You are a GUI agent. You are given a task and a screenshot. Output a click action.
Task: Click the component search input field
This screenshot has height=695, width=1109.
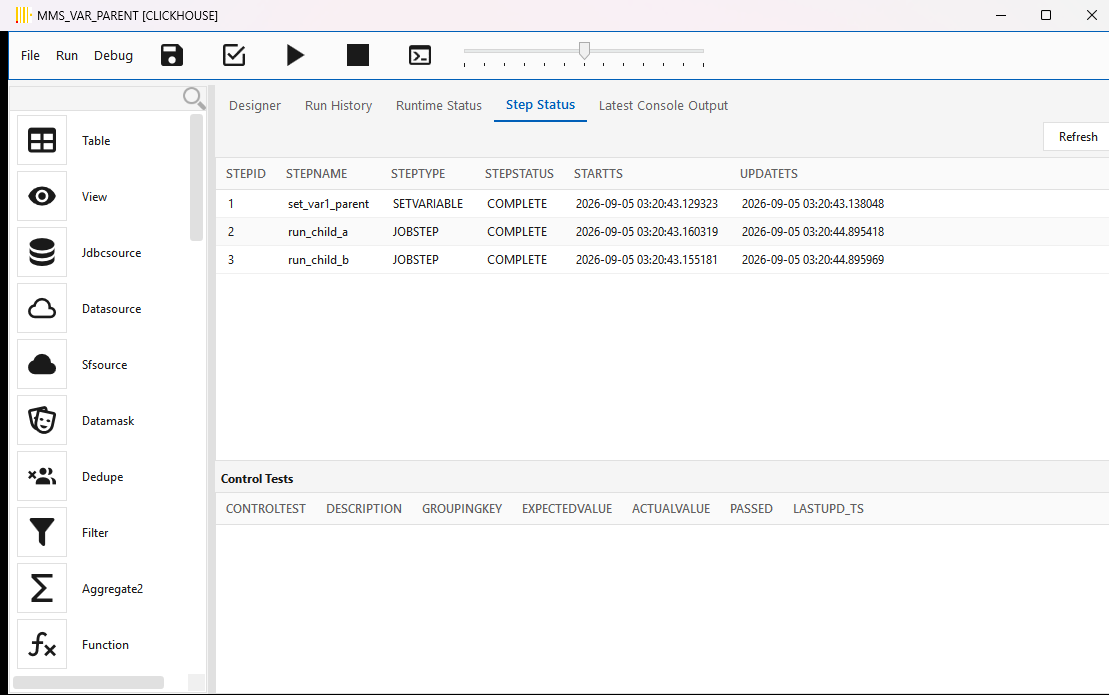coord(96,98)
